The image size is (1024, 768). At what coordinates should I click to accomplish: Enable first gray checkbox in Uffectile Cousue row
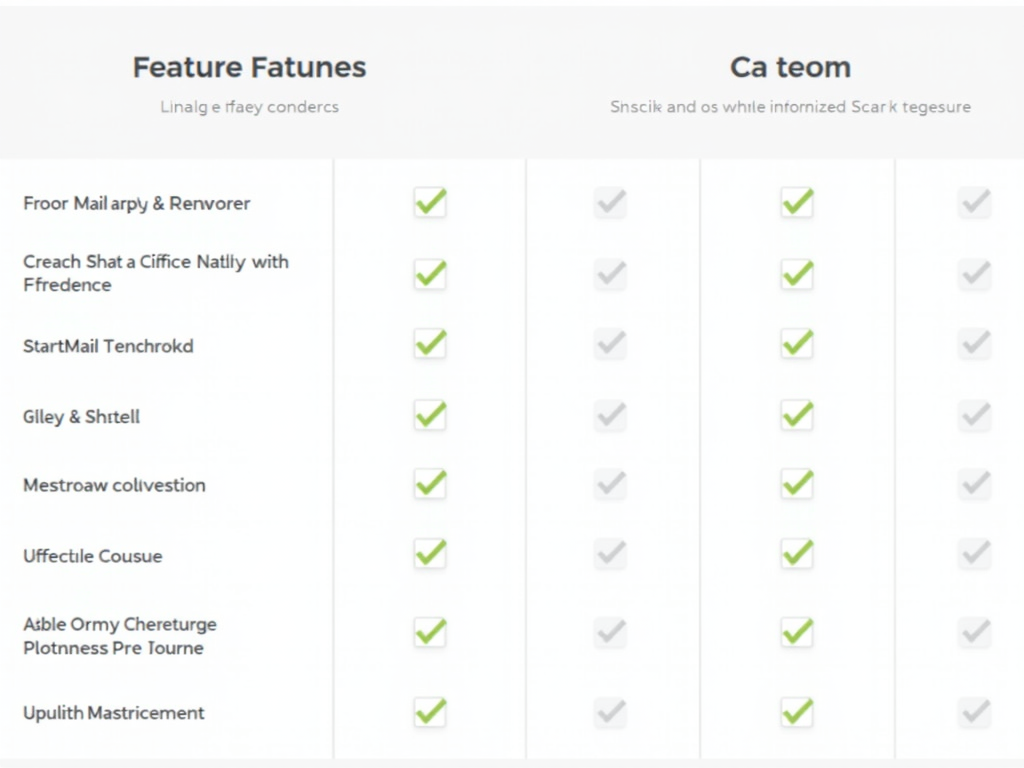[610, 553]
